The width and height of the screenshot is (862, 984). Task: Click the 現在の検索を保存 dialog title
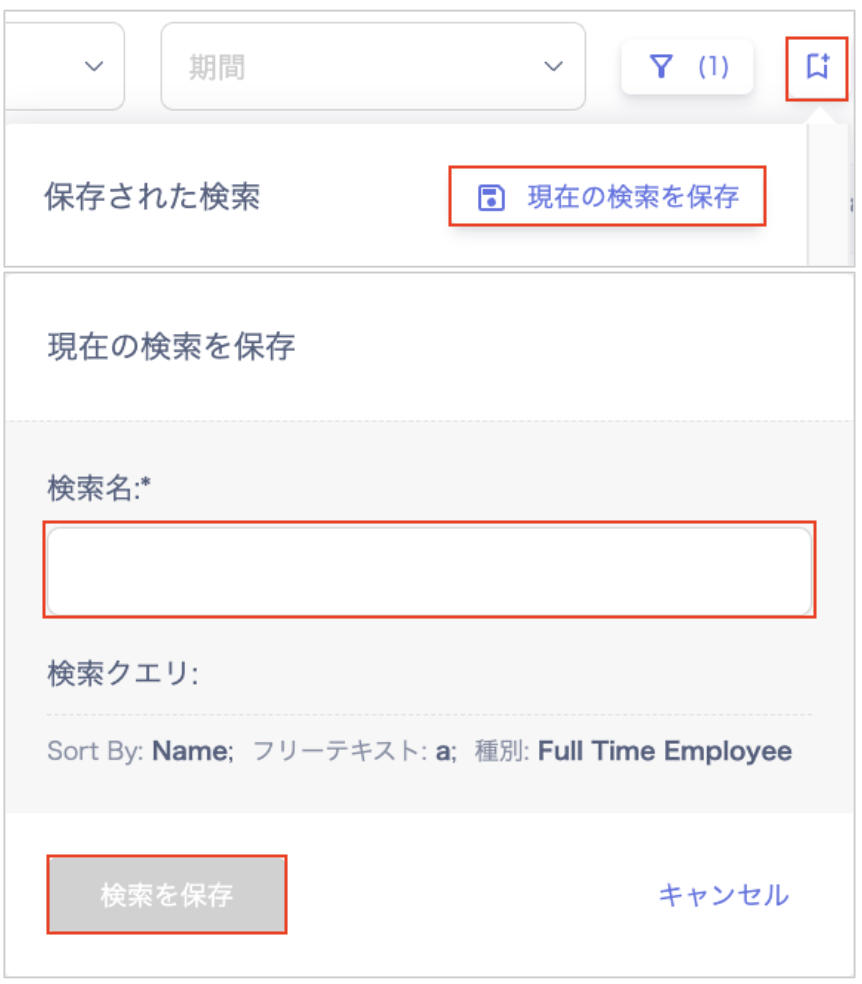tap(171, 347)
